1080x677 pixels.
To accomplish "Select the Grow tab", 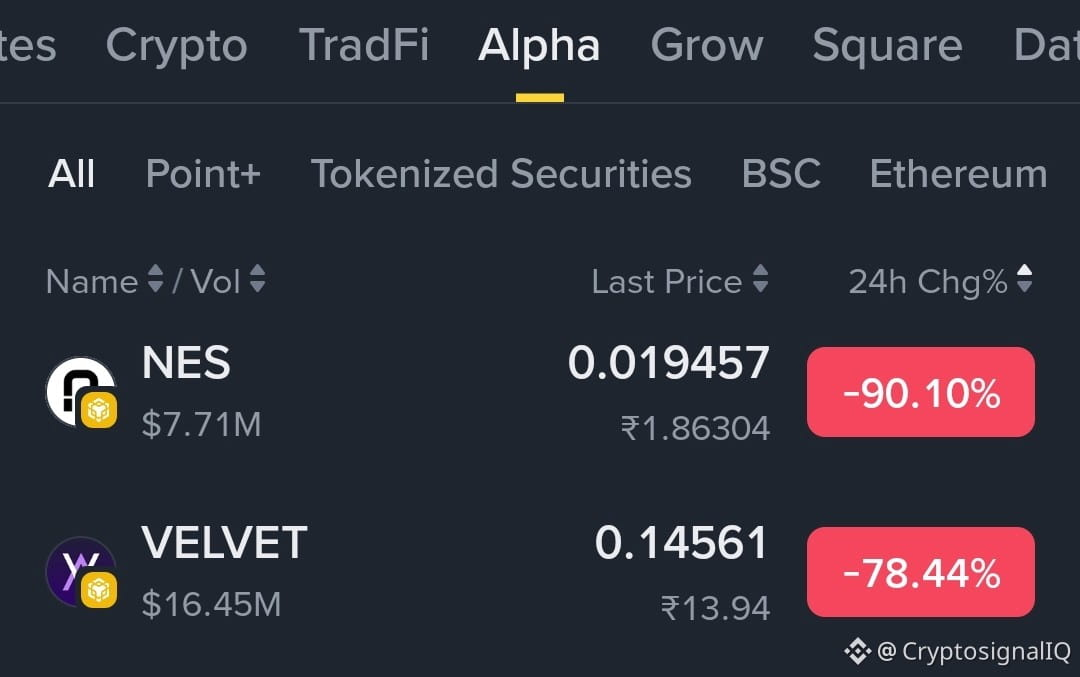I will click(707, 45).
